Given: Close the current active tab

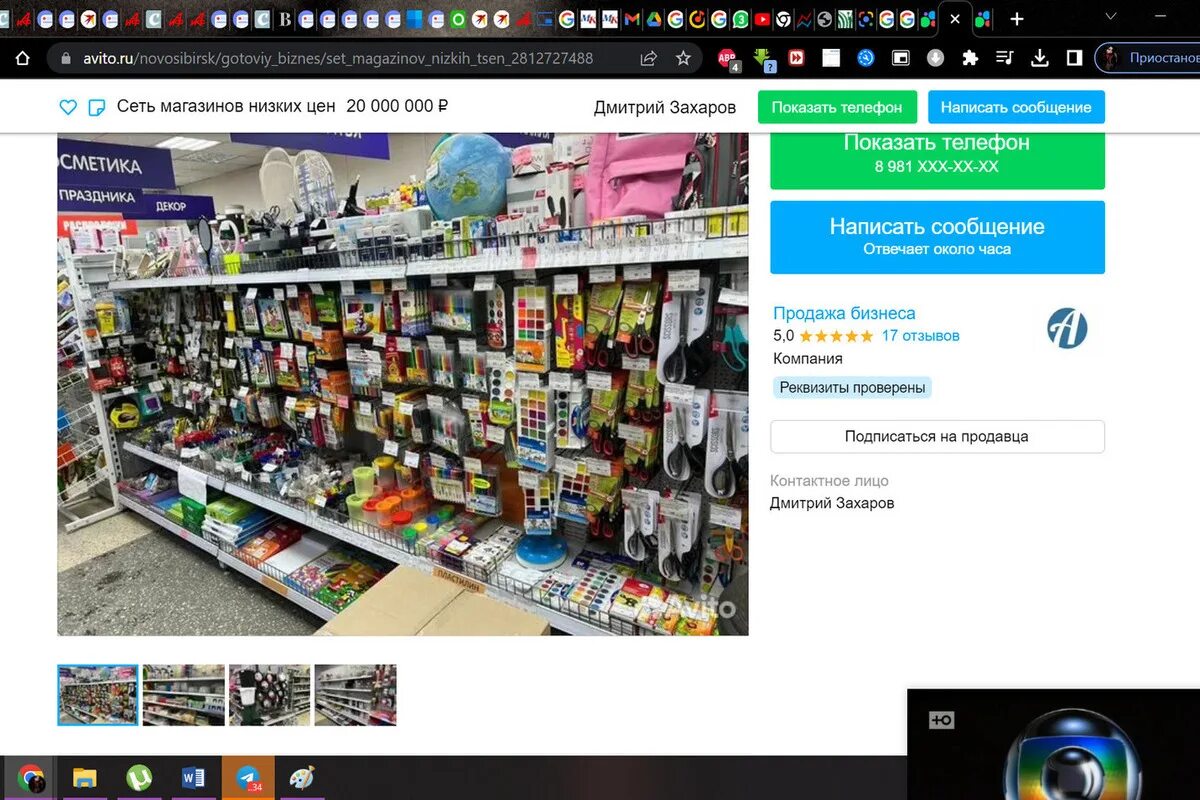Looking at the screenshot, I should point(955,19).
